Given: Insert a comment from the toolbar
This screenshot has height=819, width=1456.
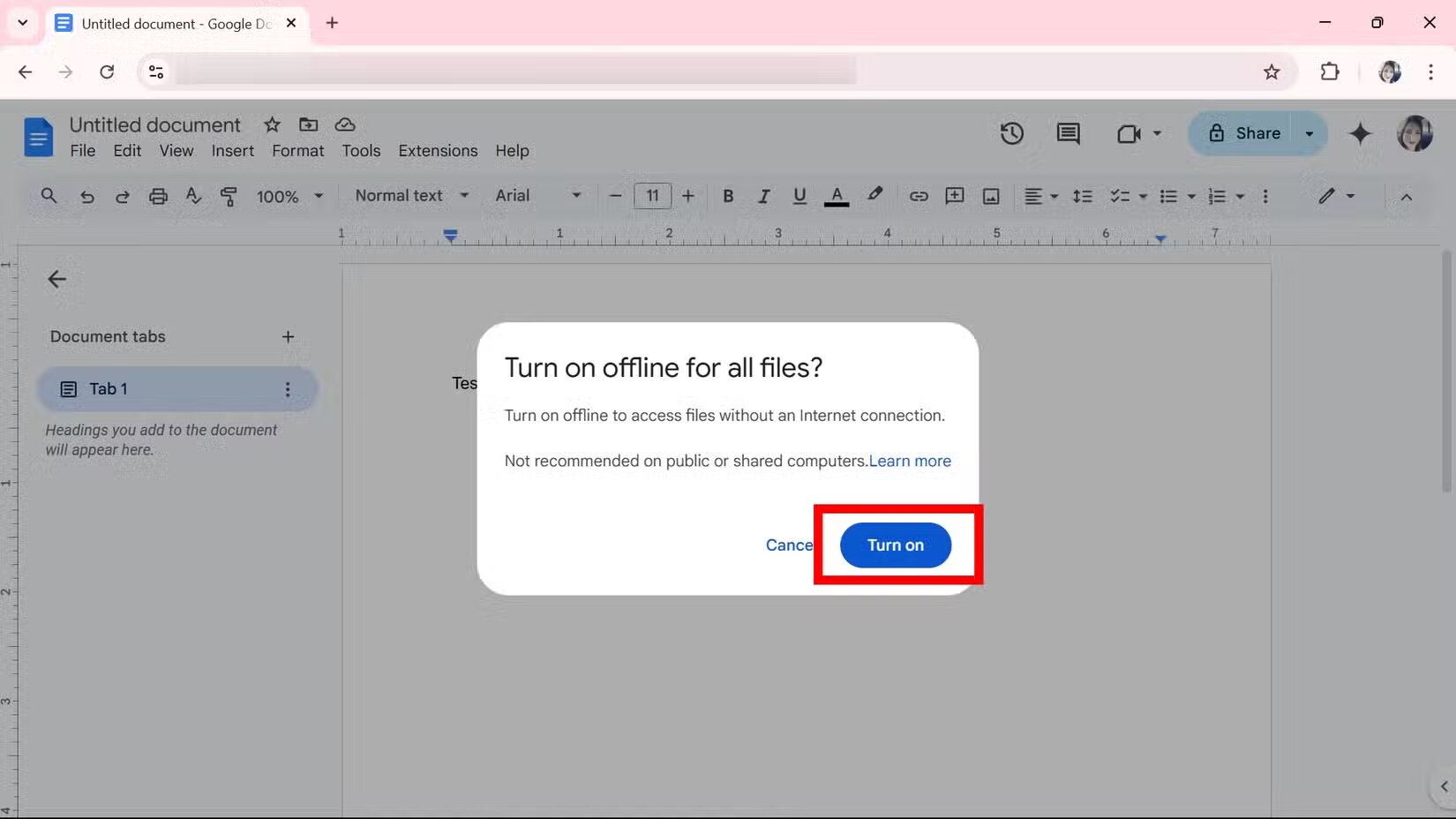Looking at the screenshot, I should tap(954, 196).
